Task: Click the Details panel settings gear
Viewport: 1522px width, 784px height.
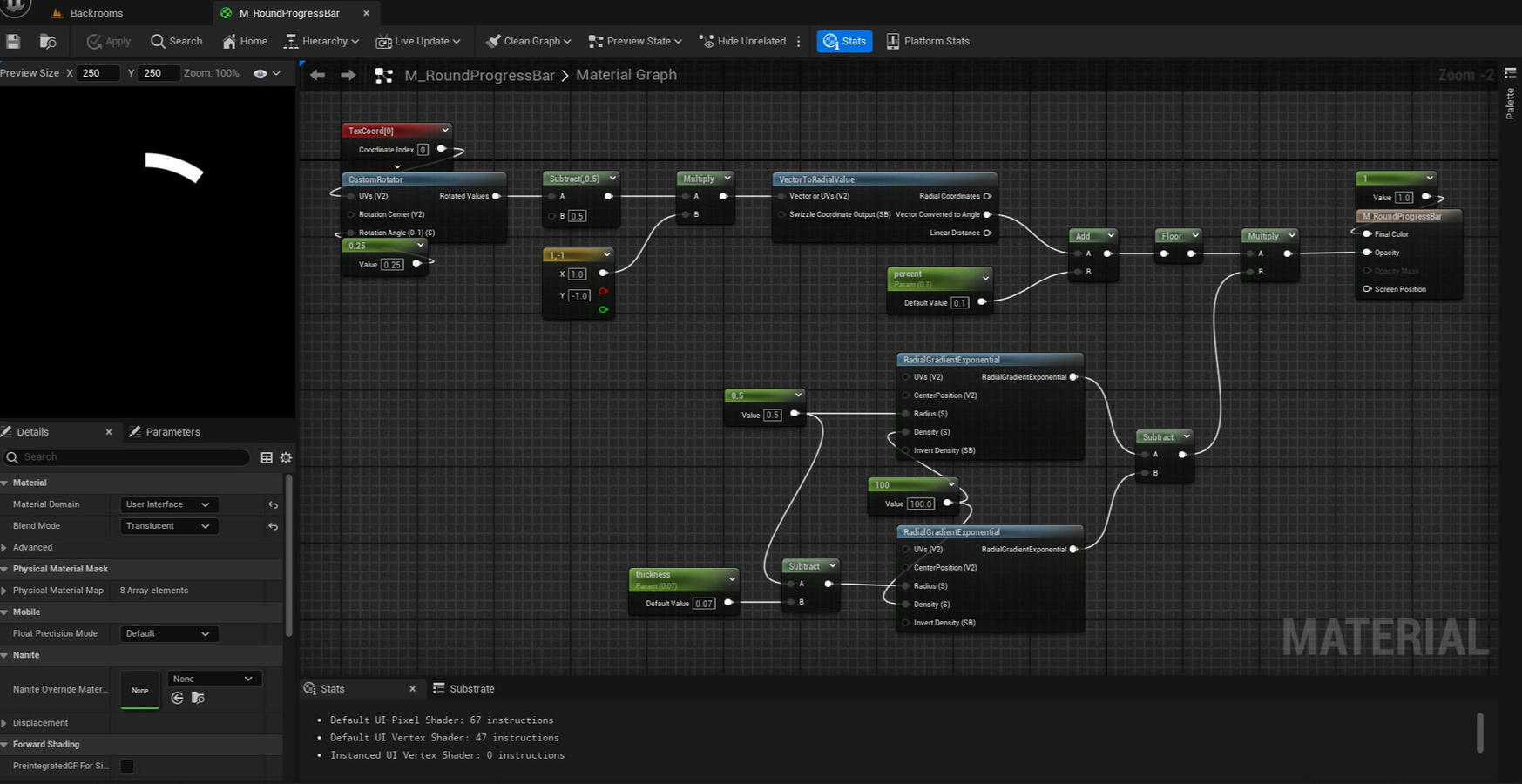Action: point(286,457)
